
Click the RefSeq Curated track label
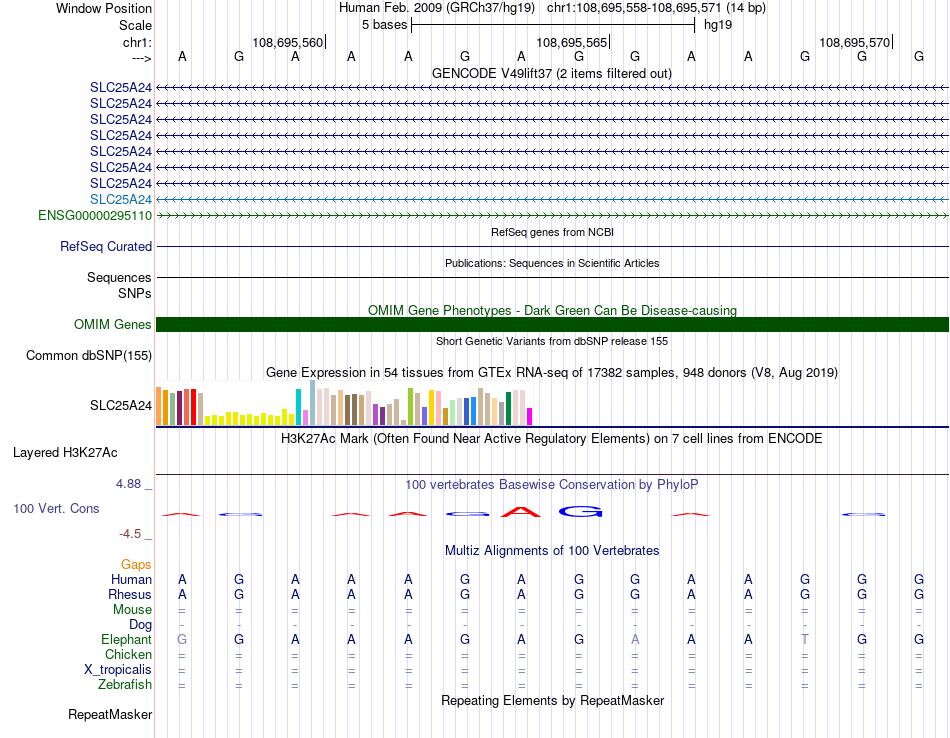coord(106,247)
